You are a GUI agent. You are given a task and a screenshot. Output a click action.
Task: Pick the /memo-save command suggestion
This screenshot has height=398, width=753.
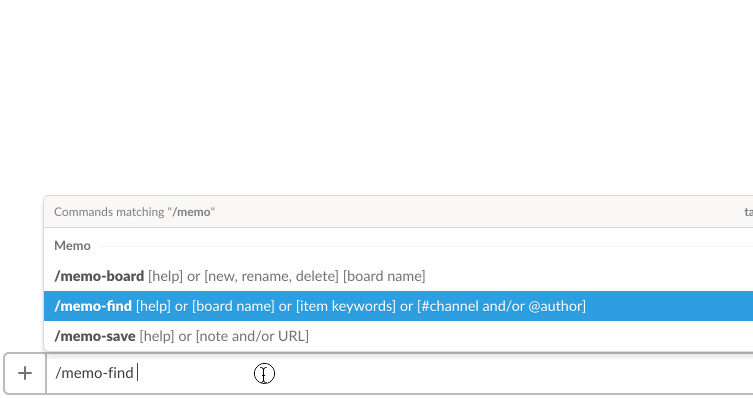[399, 336]
